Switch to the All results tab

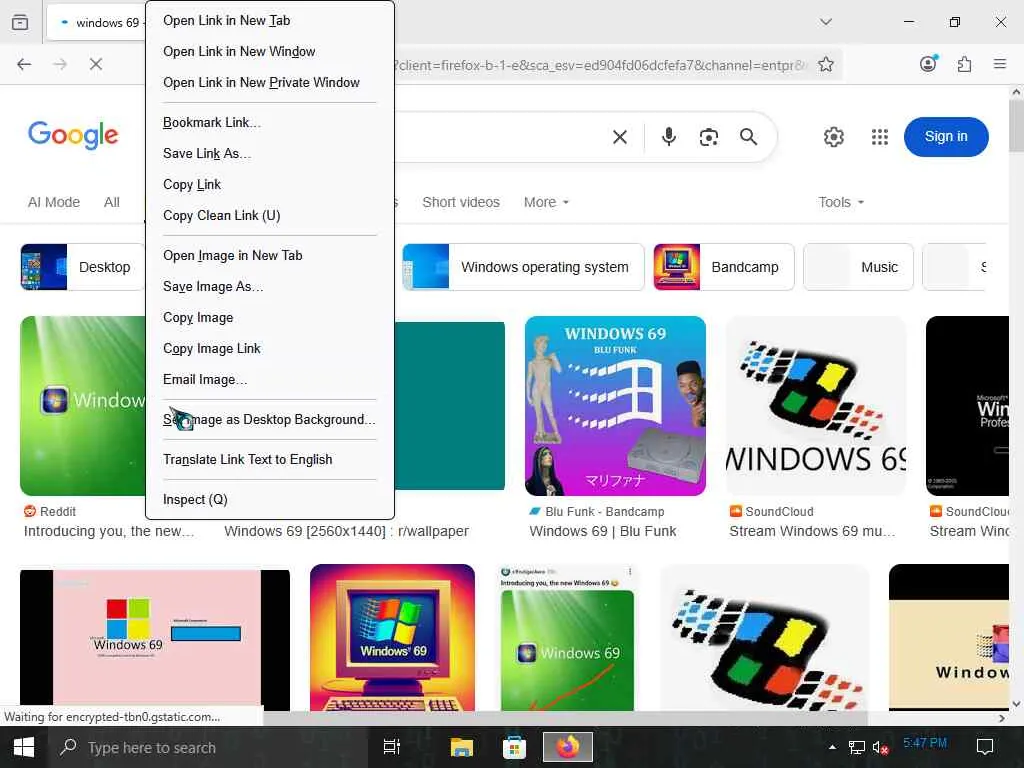[112, 202]
